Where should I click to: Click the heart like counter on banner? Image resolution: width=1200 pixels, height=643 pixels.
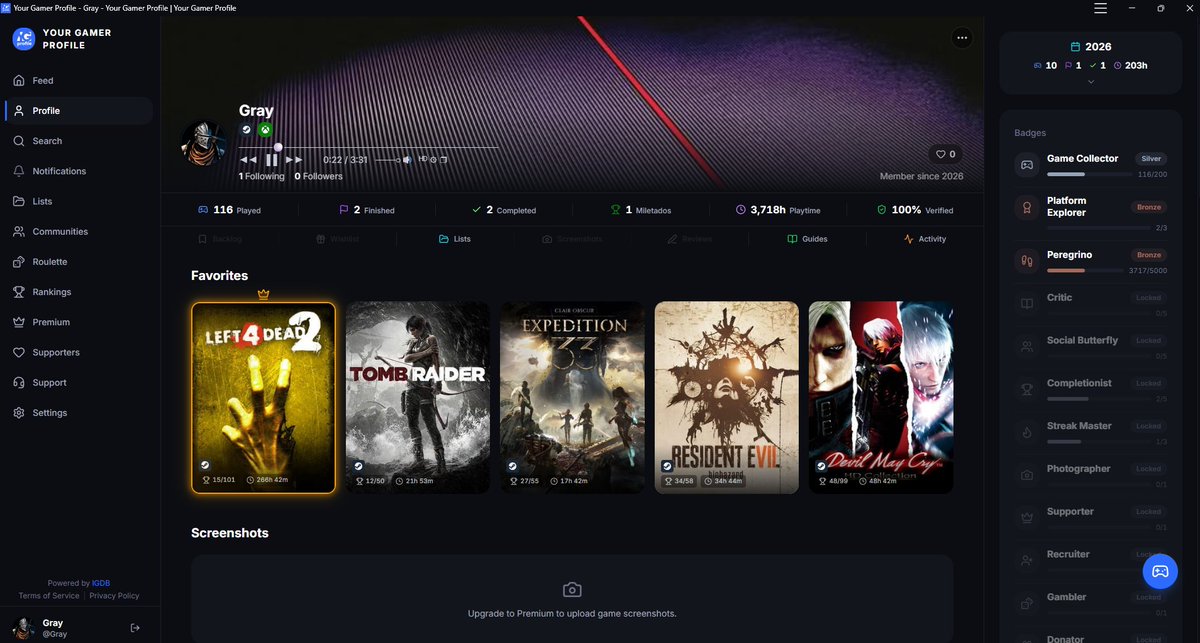(x=945, y=154)
